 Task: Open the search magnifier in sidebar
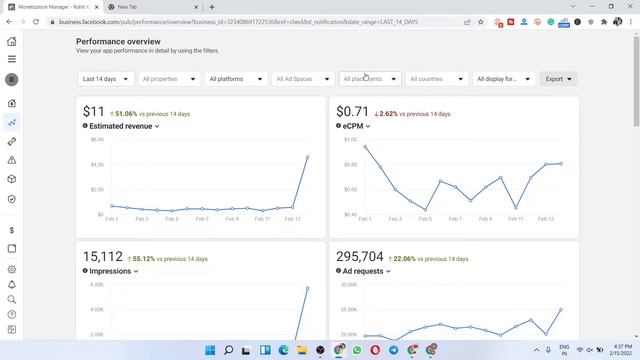[12, 300]
